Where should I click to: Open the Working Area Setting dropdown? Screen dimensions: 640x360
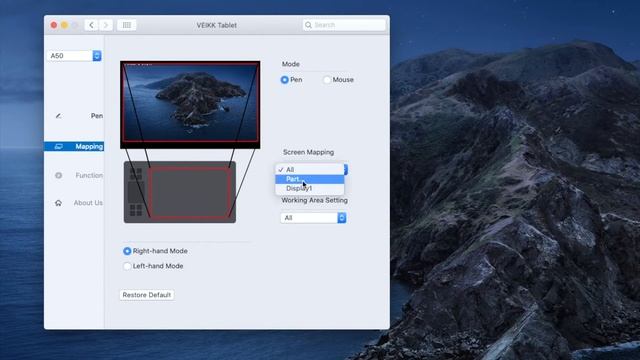pos(313,218)
